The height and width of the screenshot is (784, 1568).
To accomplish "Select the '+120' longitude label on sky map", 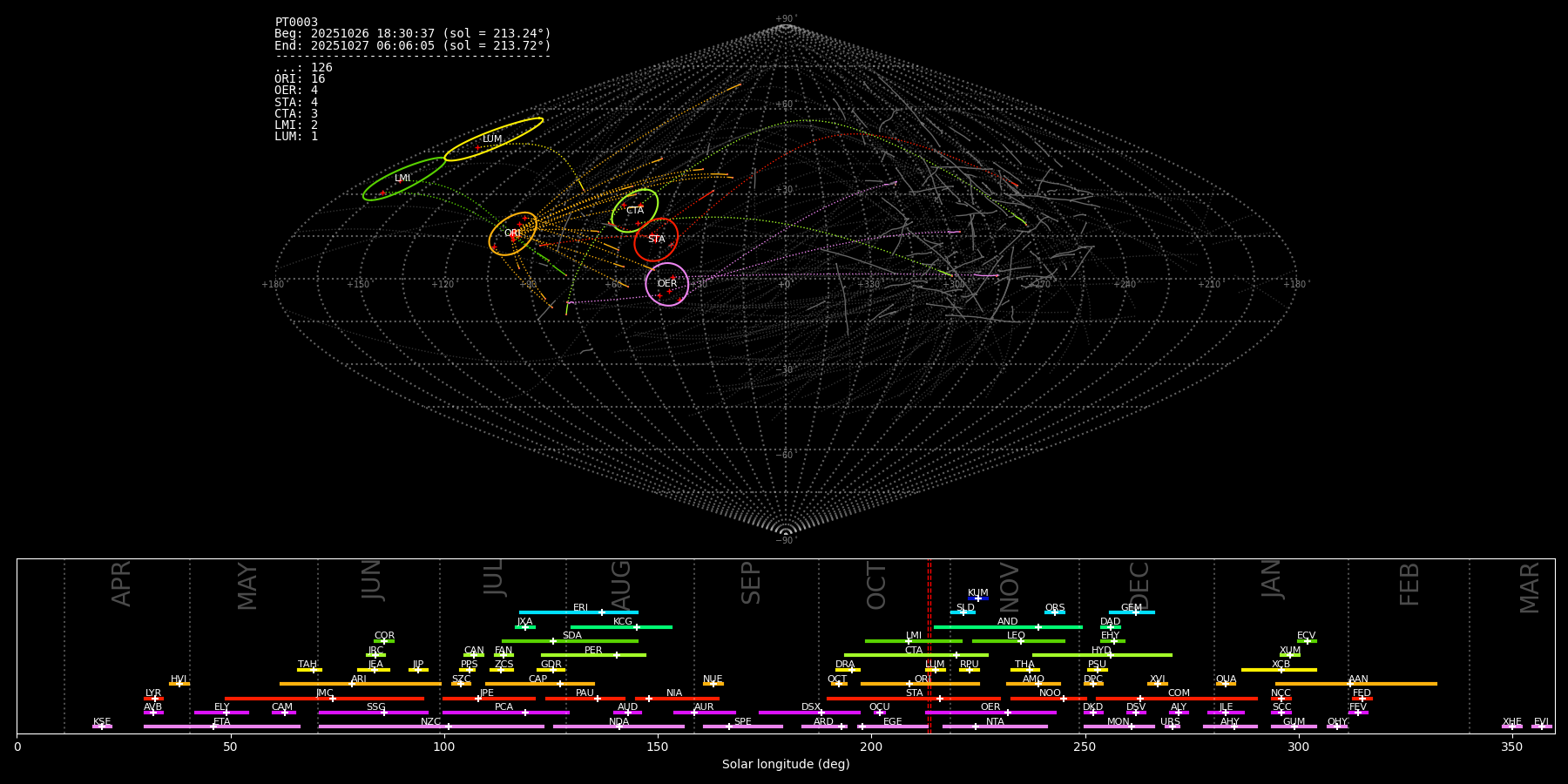I will click(x=443, y=284).
